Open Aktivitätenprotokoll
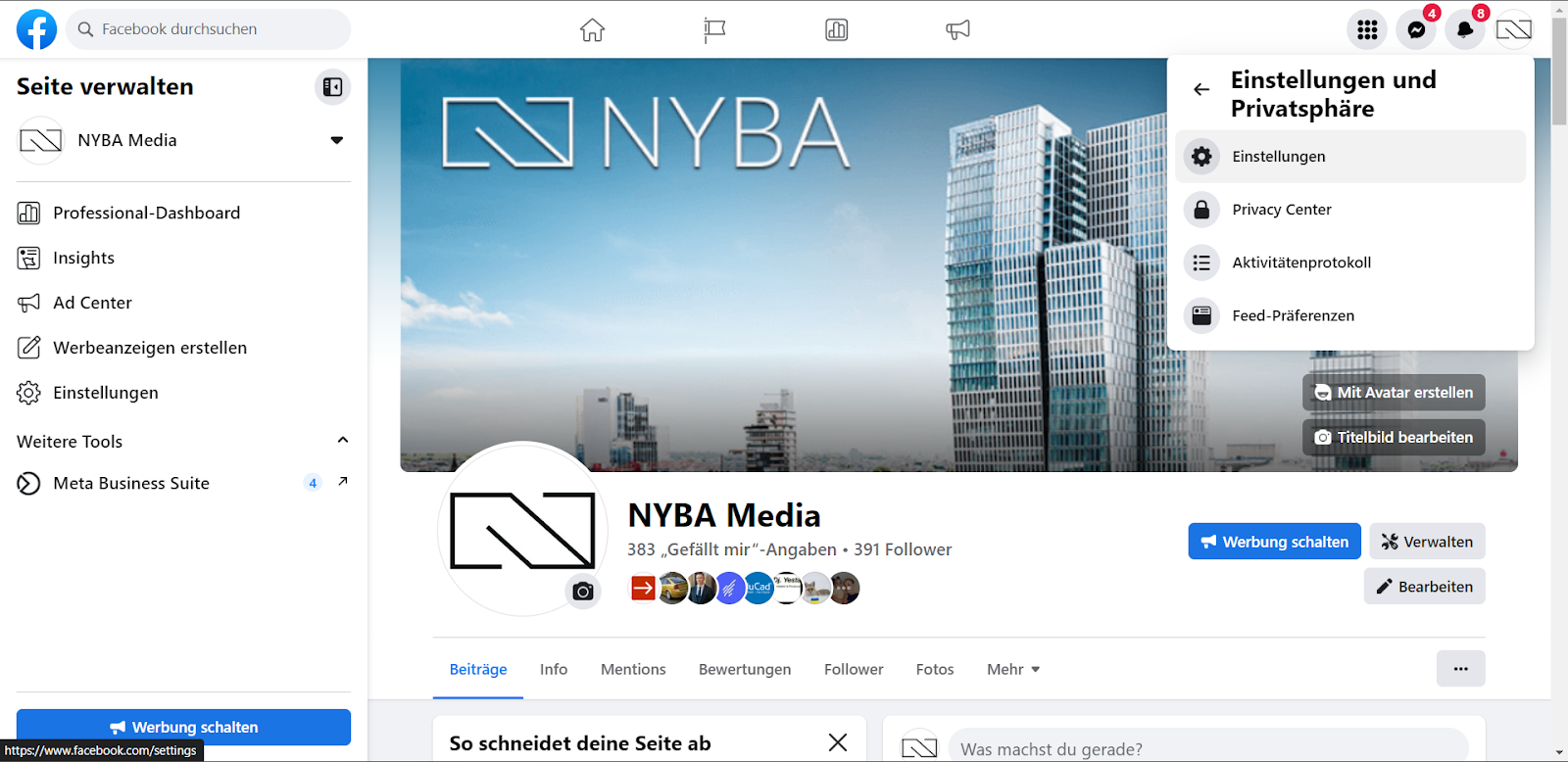Viewport: 1568px width, 762px height. 1350,262
